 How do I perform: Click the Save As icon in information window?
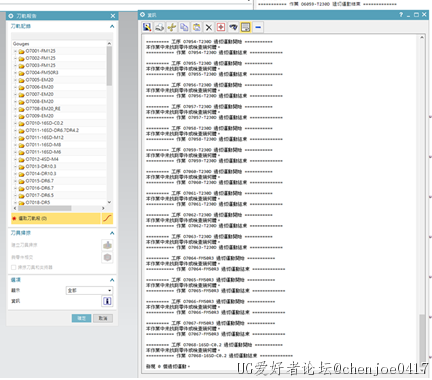[x=147, y=27]
